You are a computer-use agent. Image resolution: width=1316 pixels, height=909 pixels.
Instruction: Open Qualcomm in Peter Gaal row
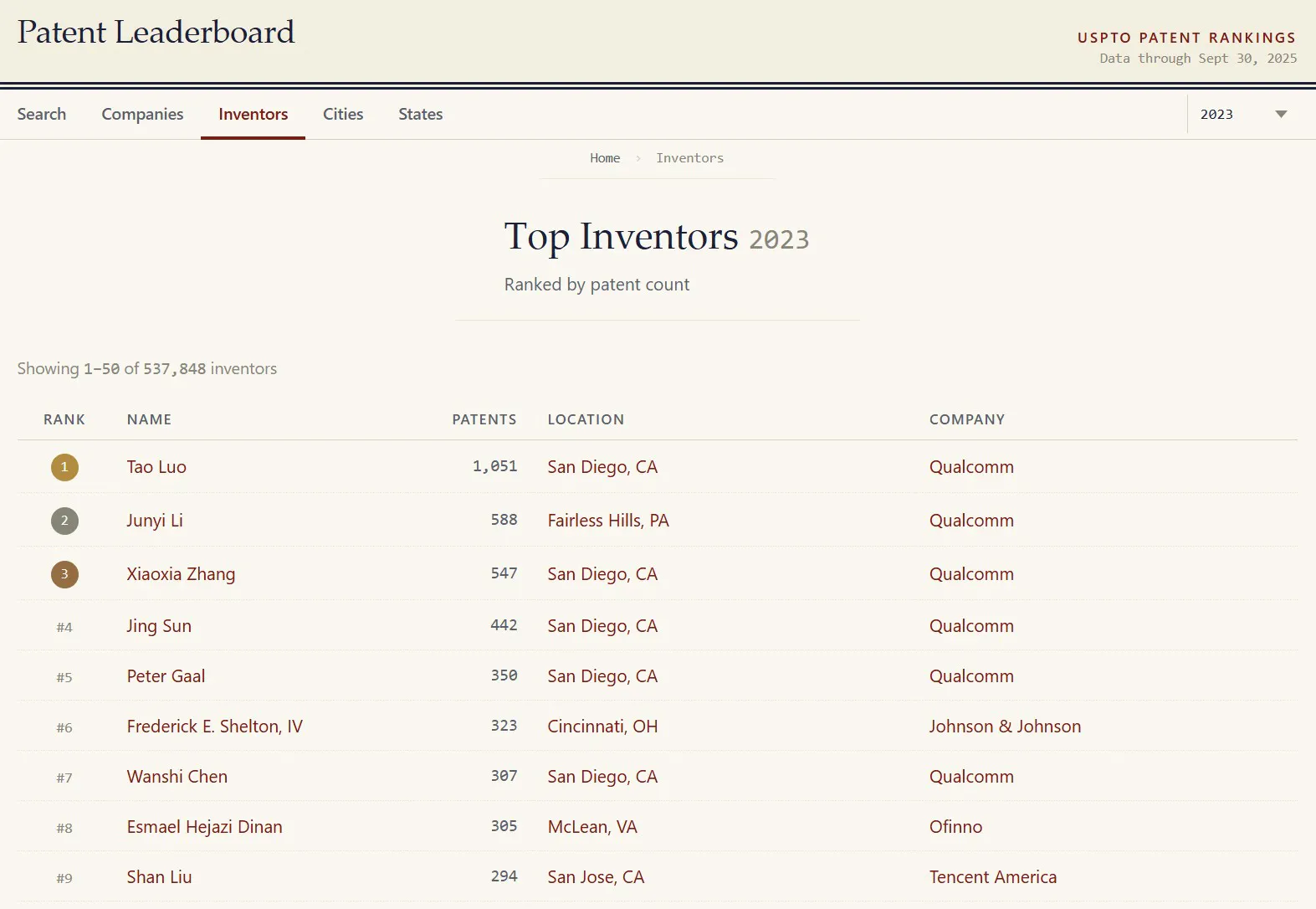(x=971, y=676)
